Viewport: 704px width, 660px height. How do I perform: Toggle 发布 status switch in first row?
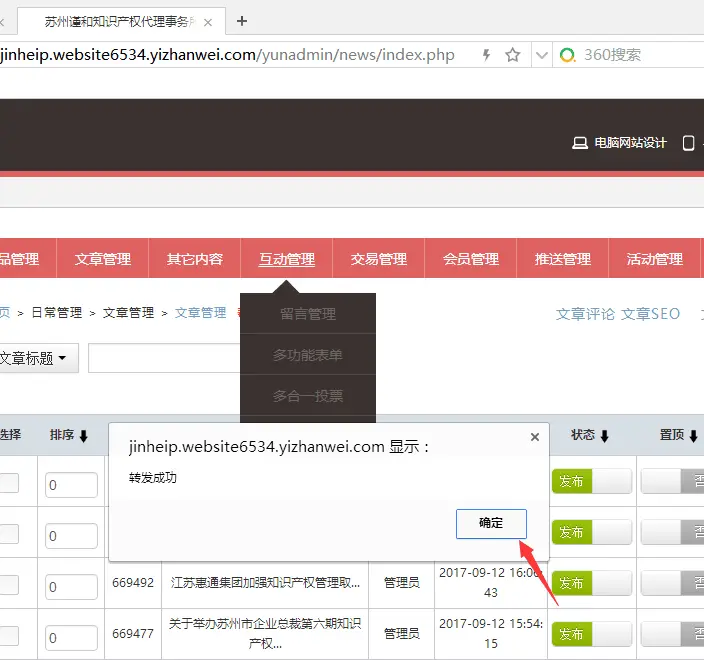(x=592, y=481)
